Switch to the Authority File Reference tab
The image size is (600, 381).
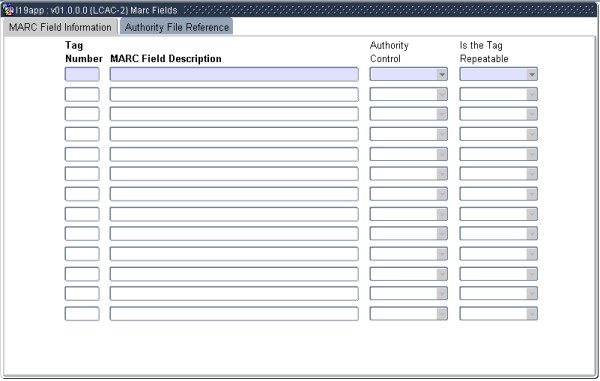tap(176, 27)
